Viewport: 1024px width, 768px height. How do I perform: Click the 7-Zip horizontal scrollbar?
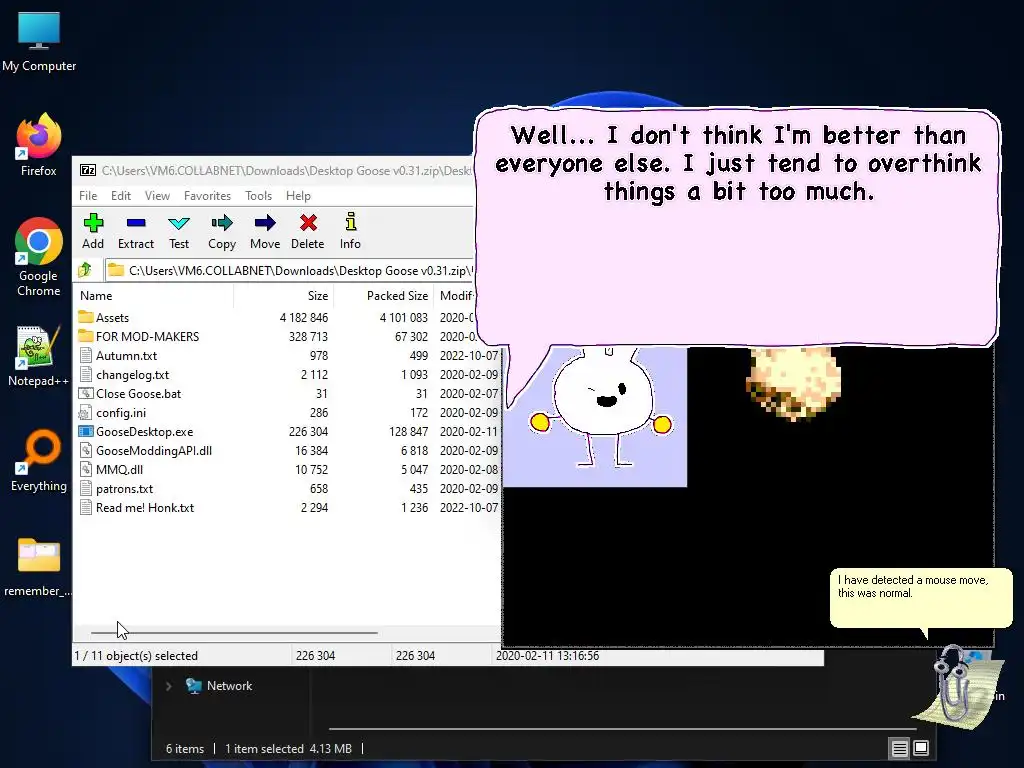click(234, 633)
